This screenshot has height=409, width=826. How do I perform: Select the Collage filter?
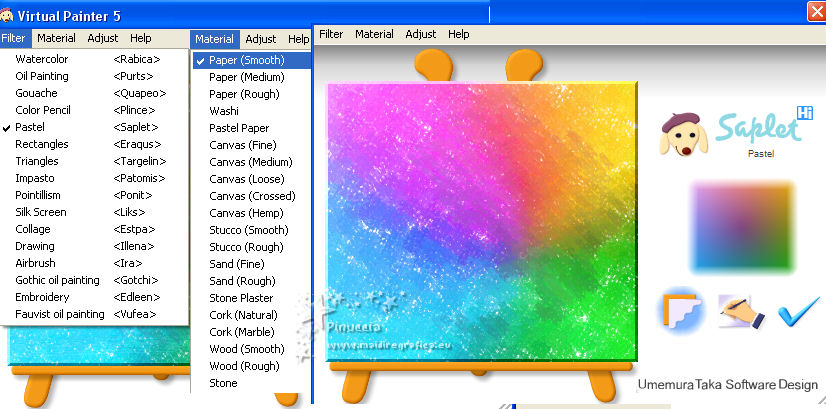click(94, 229)
